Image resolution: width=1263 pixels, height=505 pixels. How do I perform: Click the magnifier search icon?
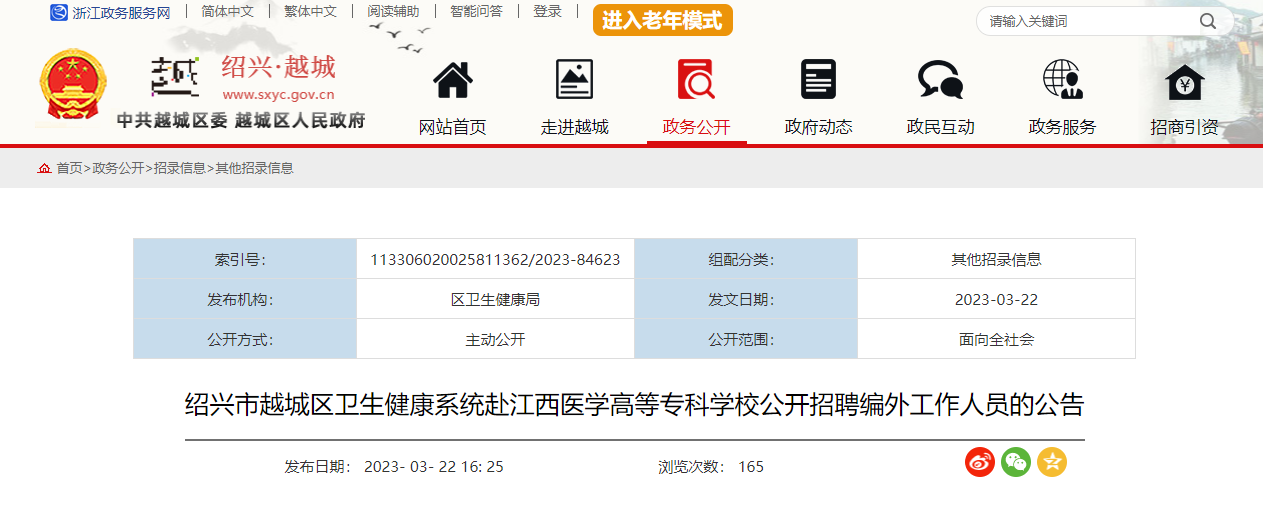coord(1208,21)
